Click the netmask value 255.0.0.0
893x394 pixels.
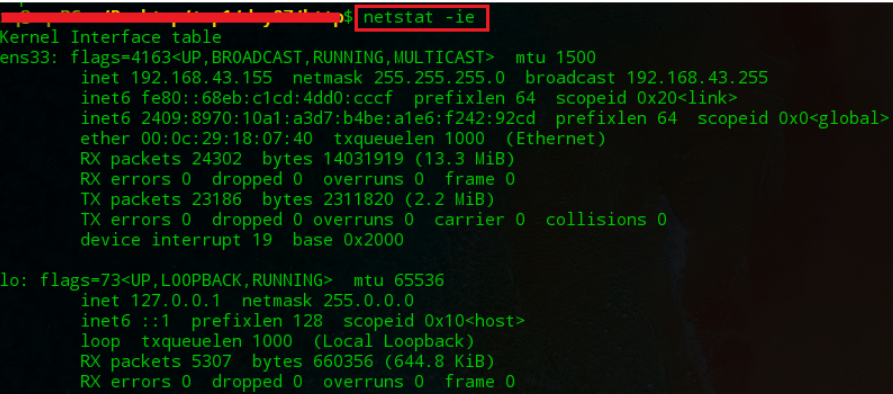tap(368, 300)
